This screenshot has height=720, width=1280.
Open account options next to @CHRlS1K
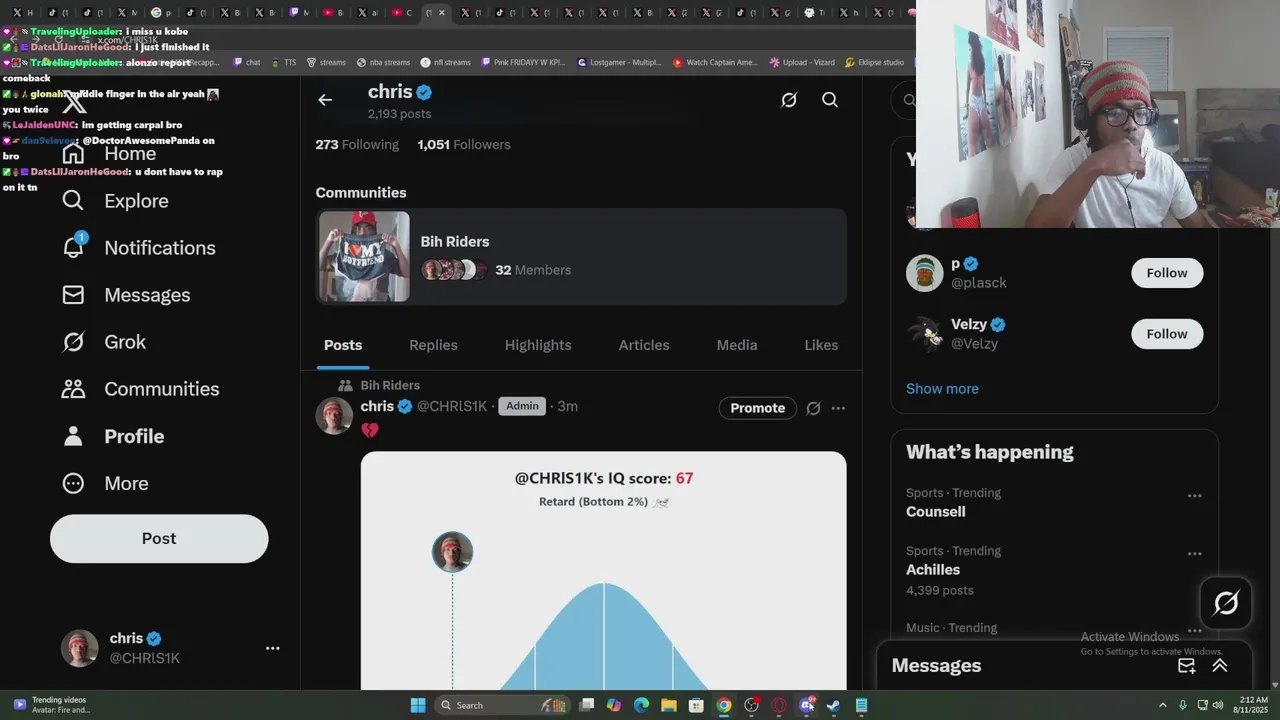point(272,648)
